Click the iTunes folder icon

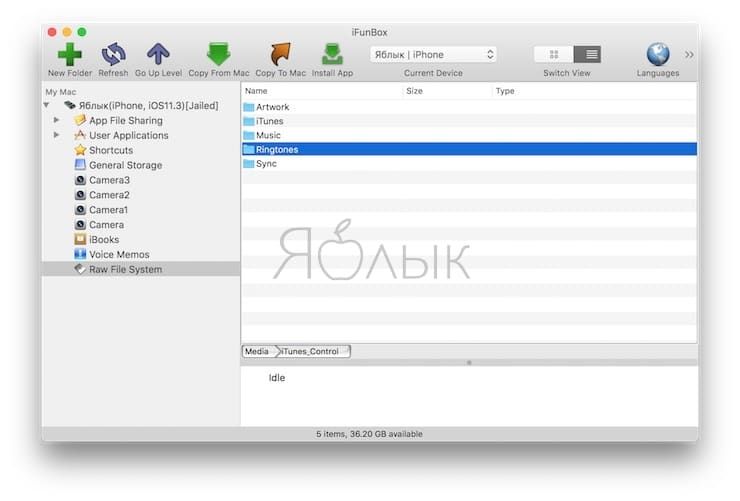click(x=249, y=121)
